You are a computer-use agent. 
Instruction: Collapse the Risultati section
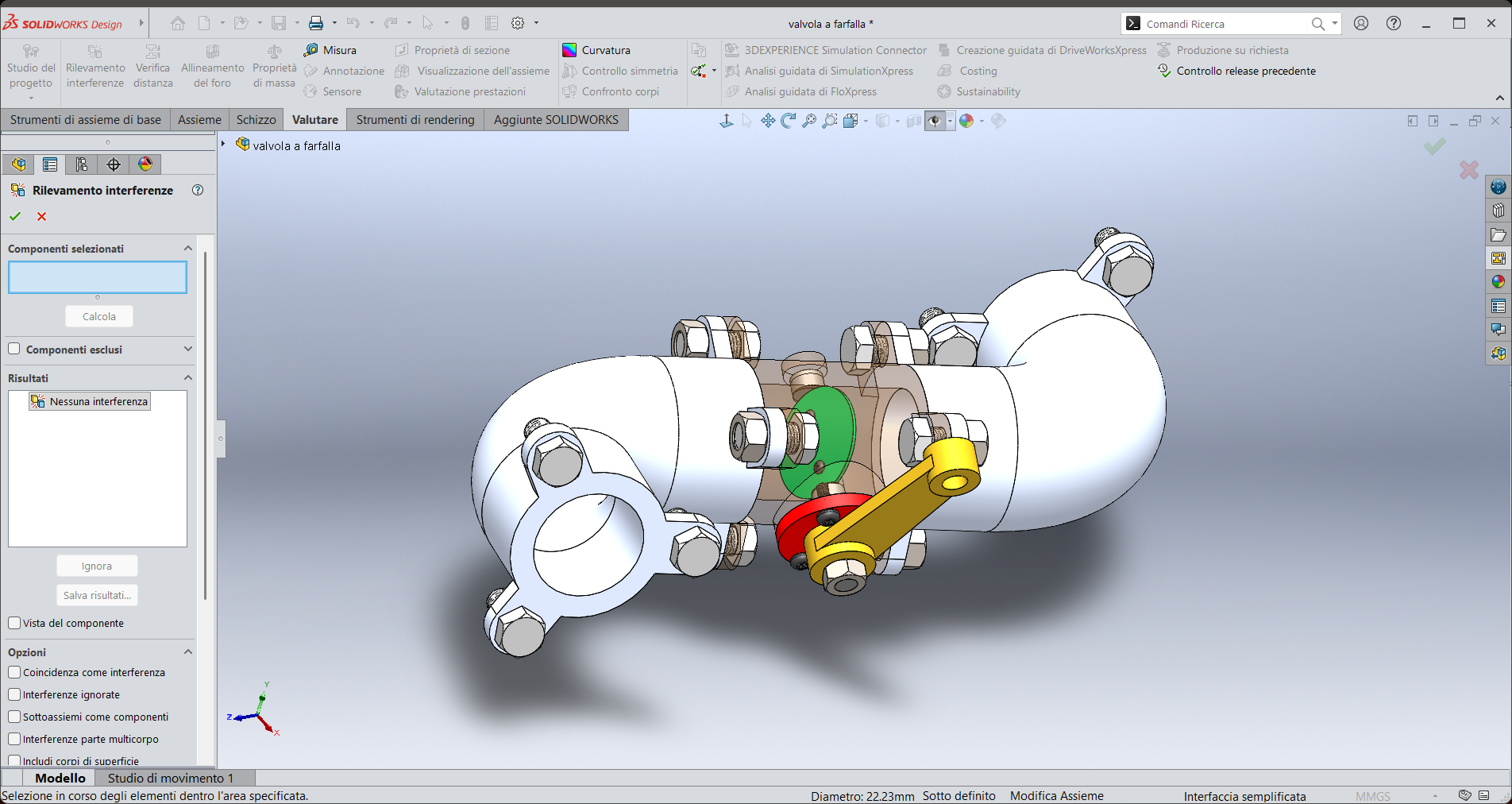(188, 377)
